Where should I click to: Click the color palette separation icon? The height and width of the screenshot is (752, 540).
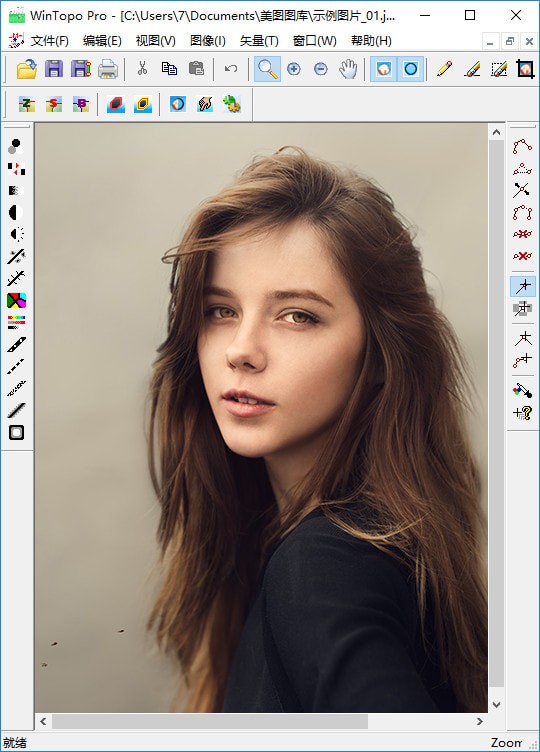(16, 301)
